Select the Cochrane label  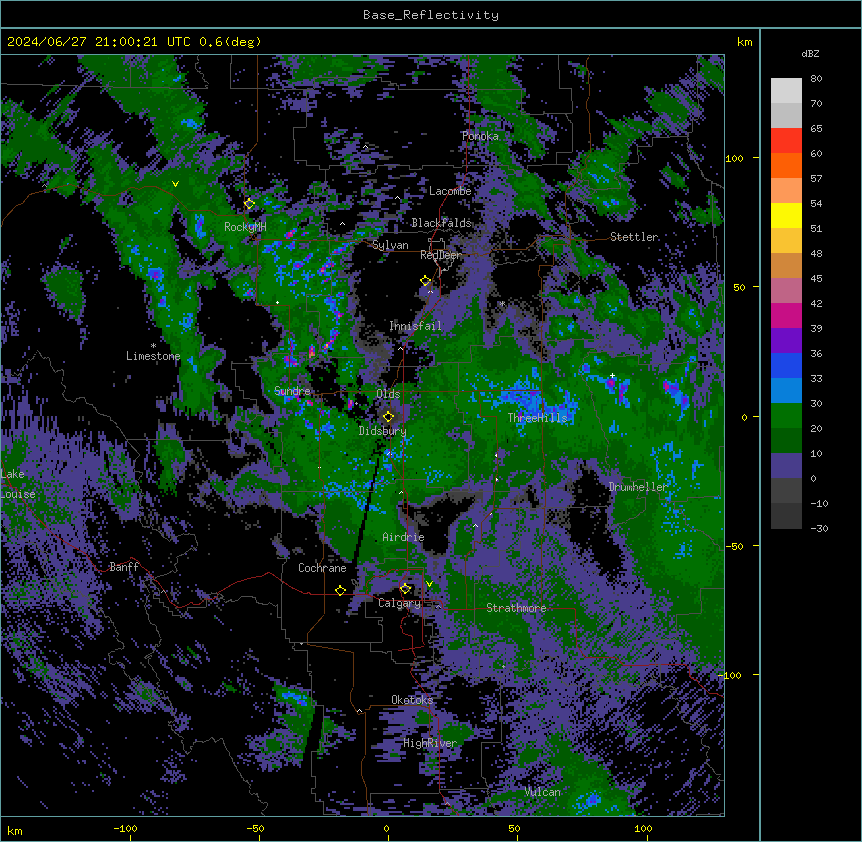pos(322,568)
